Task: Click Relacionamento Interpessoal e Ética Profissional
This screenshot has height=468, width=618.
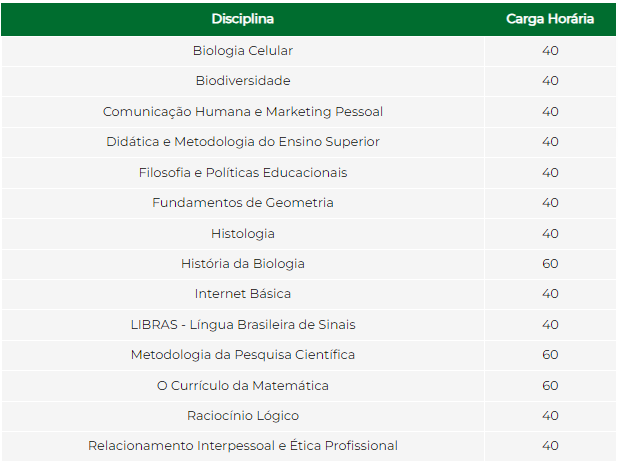Action: click(x=243, y=446)
